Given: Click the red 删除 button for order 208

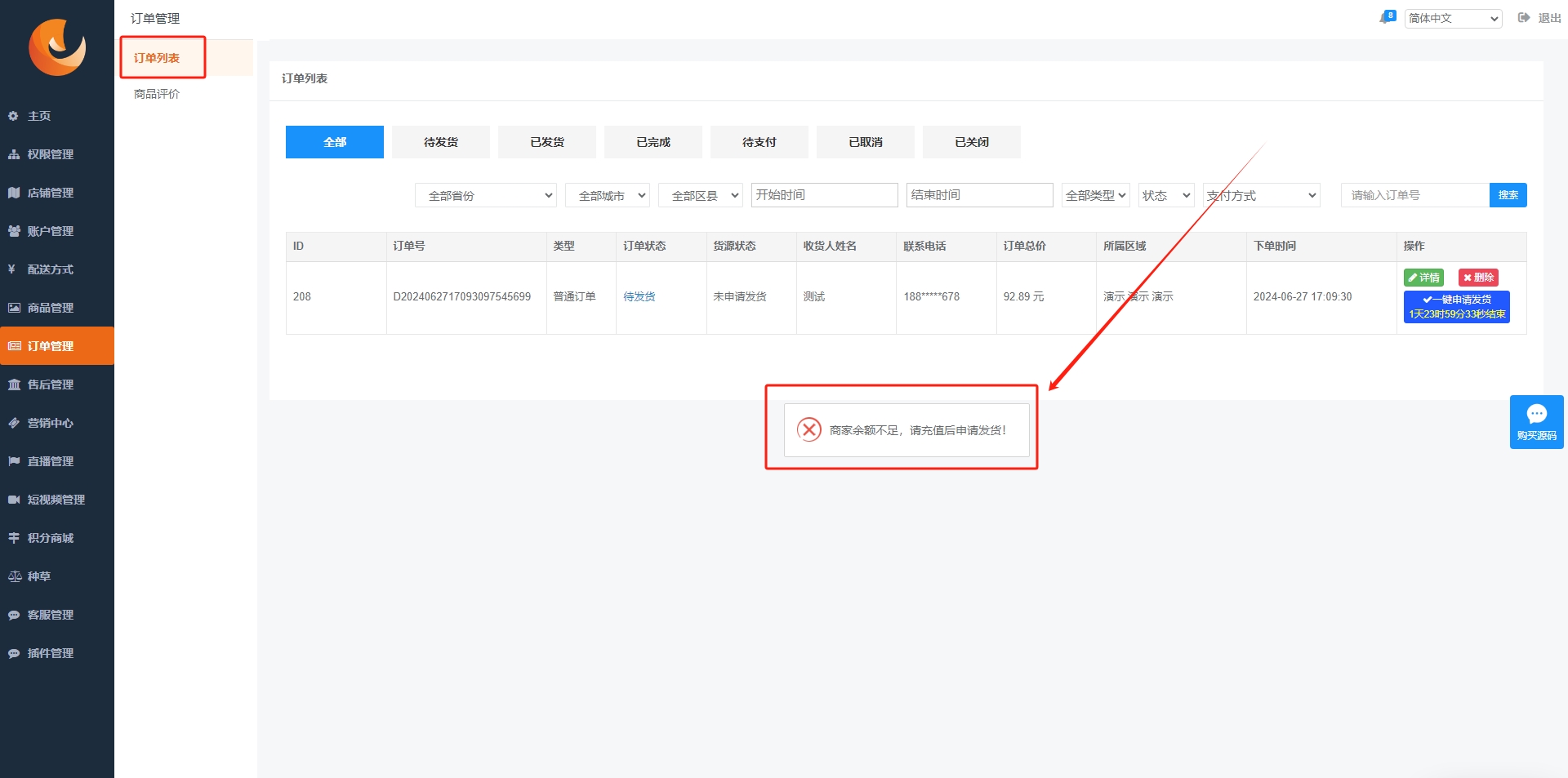Looking at the screenshot, I should (1478, 278).
